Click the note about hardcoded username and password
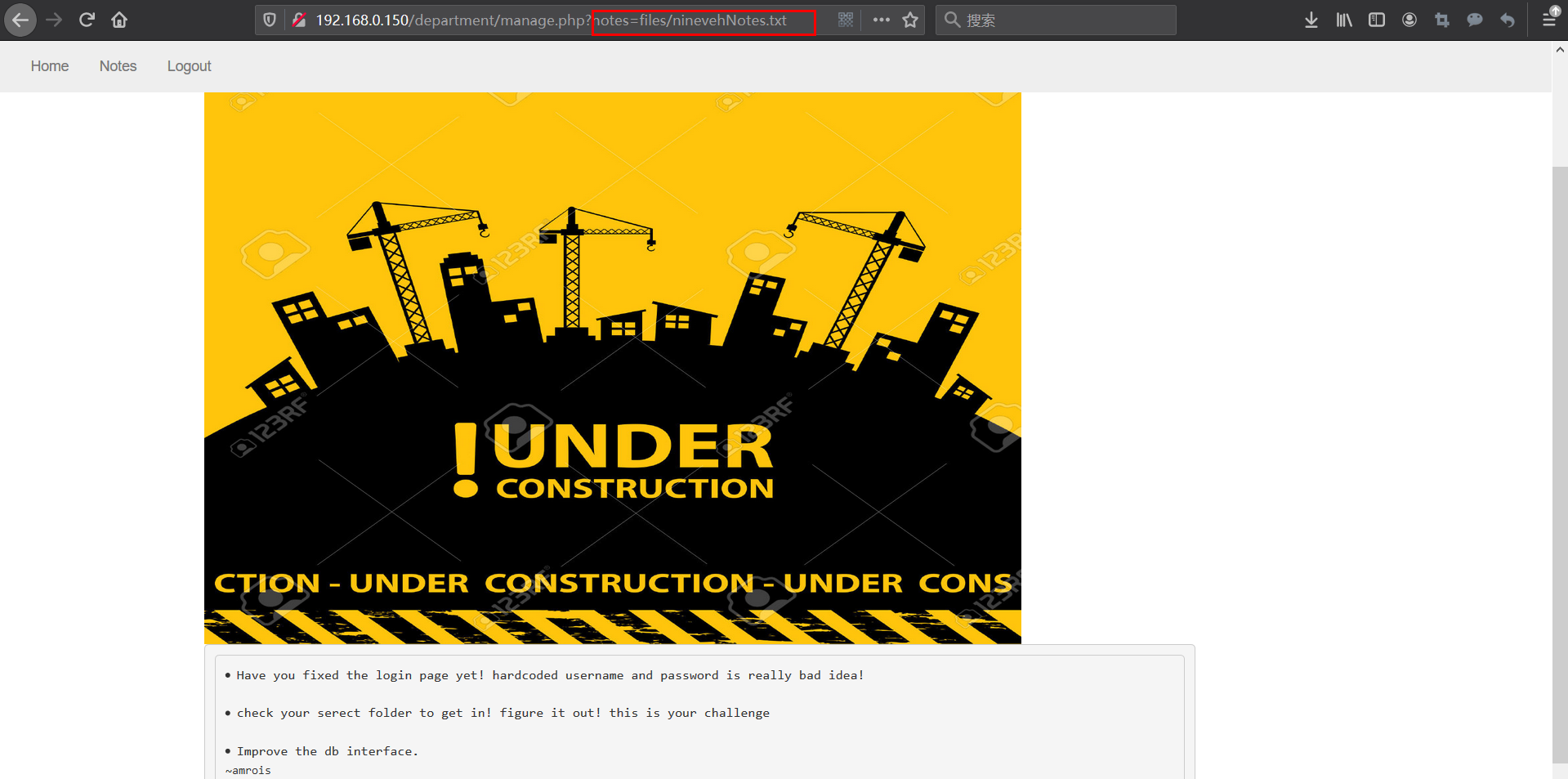1568x779 pixels. click(x=550, y=675)
